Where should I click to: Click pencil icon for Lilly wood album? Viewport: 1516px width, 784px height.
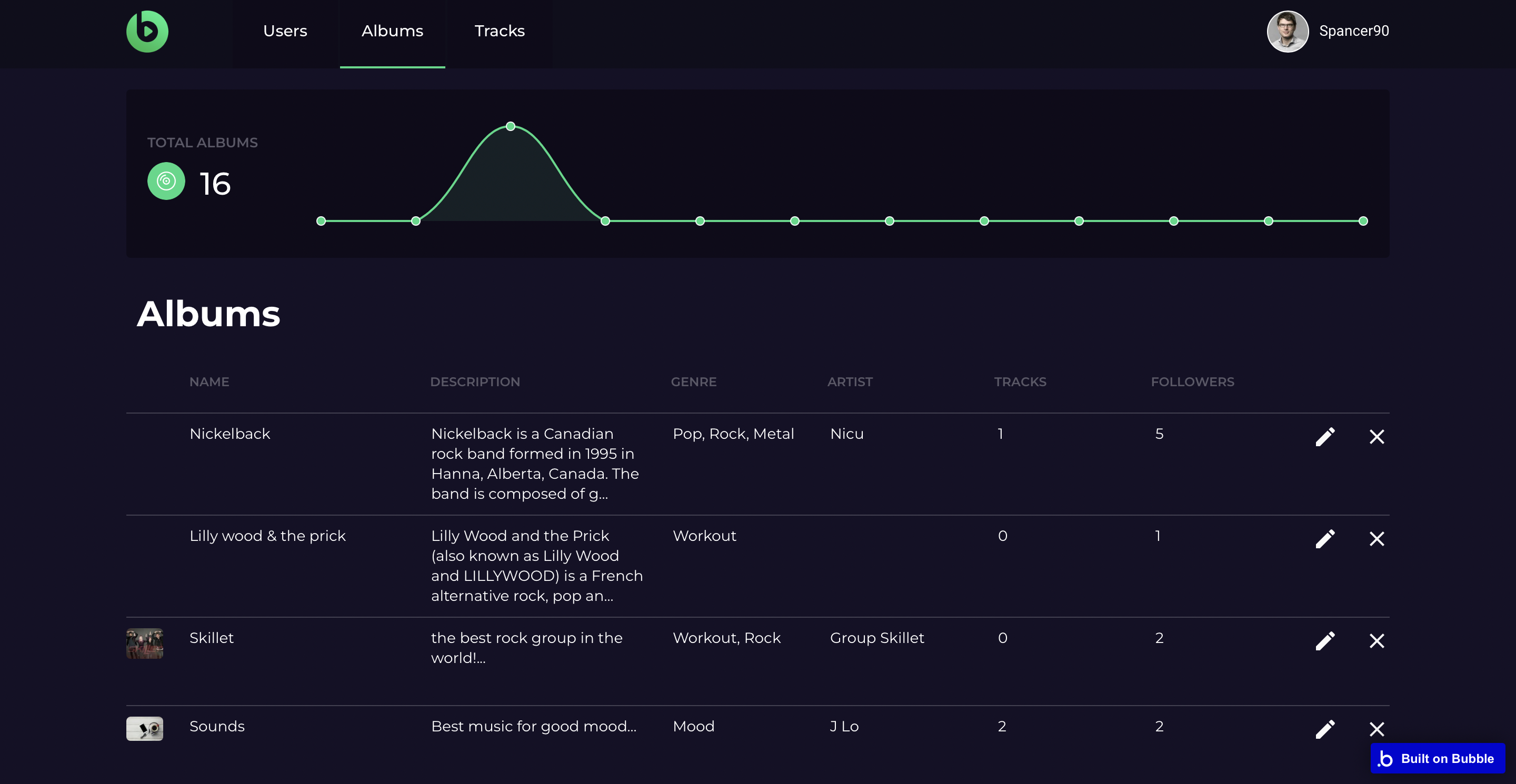[x=1325, y=539]
